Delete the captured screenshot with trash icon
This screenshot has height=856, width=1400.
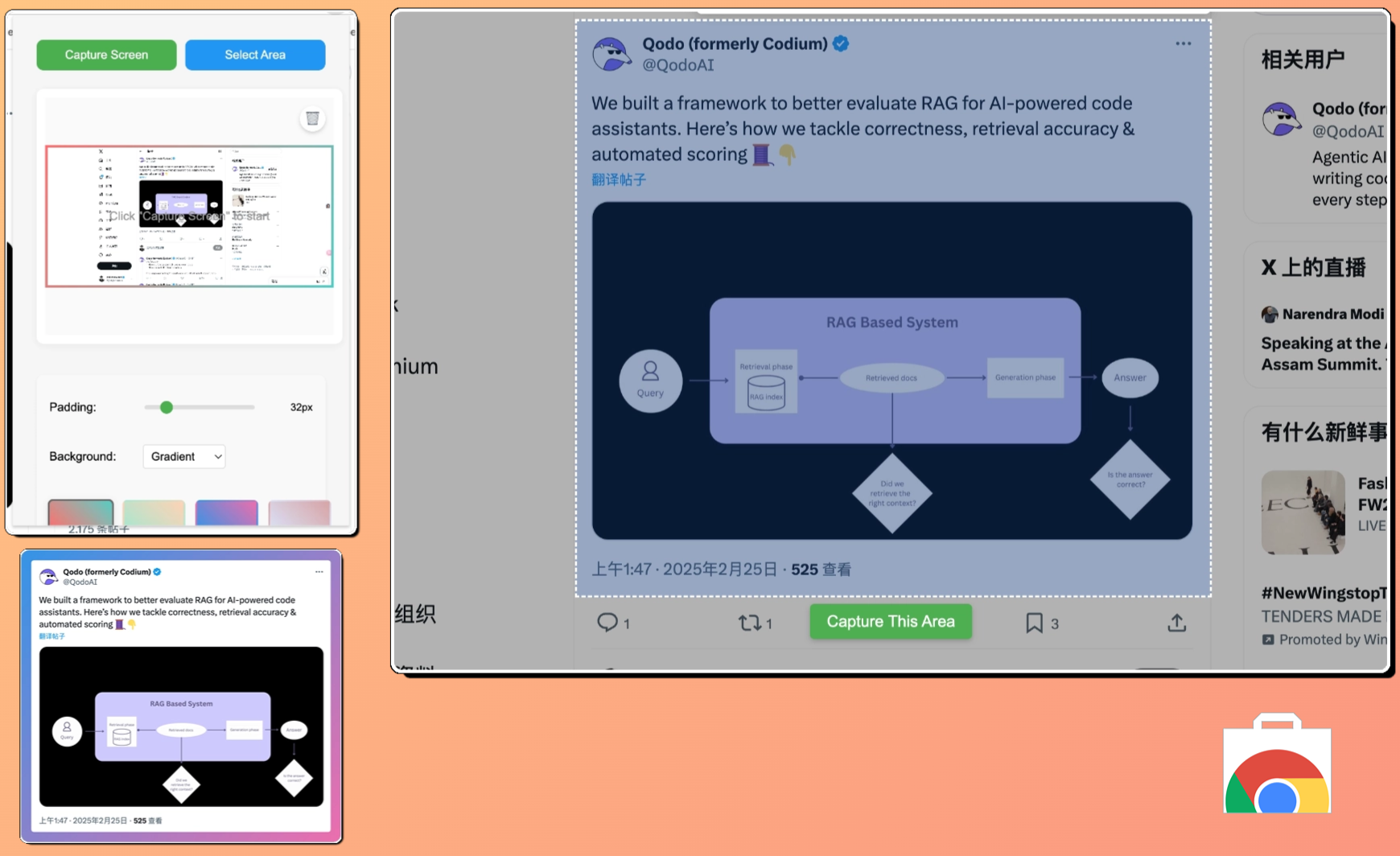(312, 118)
